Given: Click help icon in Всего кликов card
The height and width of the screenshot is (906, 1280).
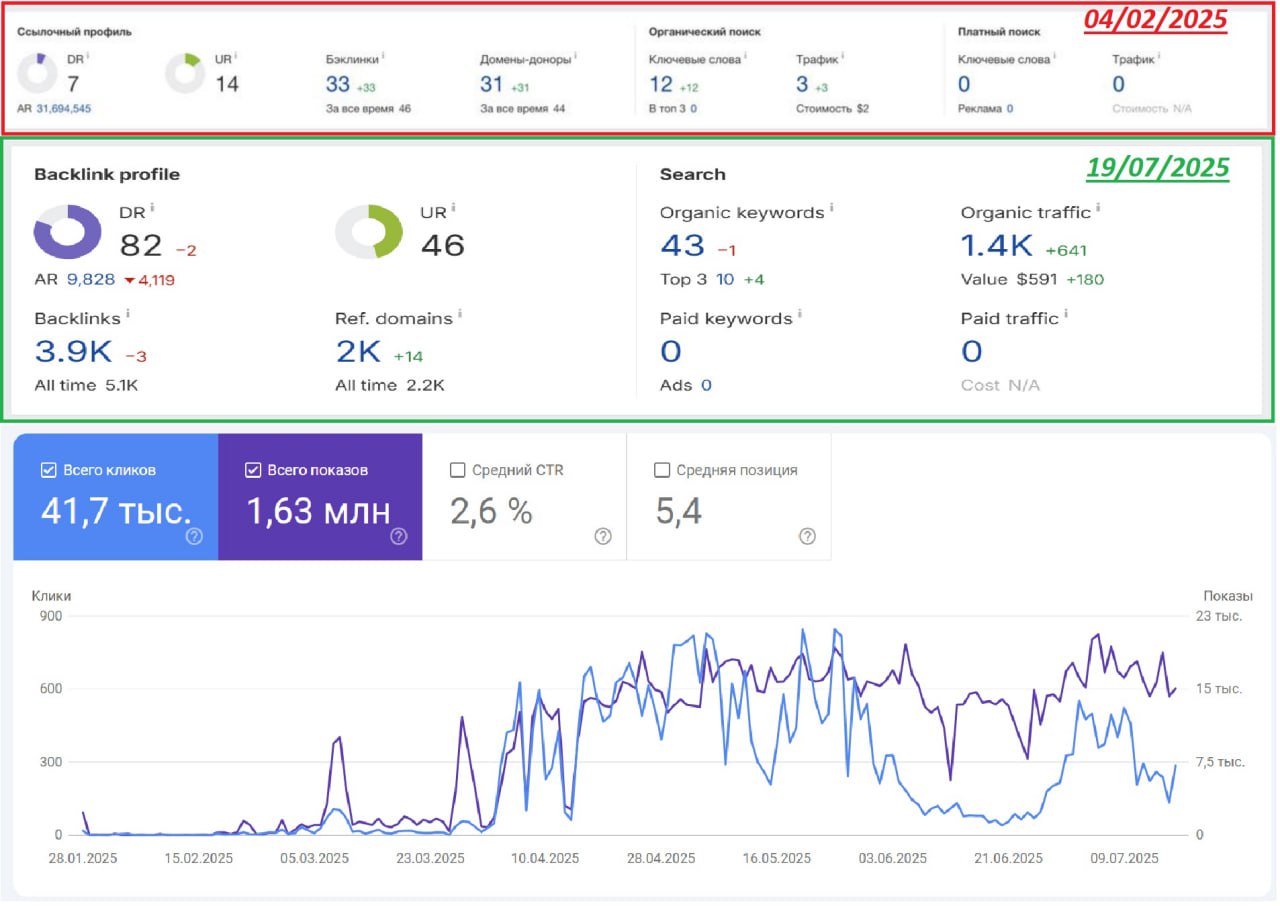Looking at the screenshot, I should tap(194, 537).
